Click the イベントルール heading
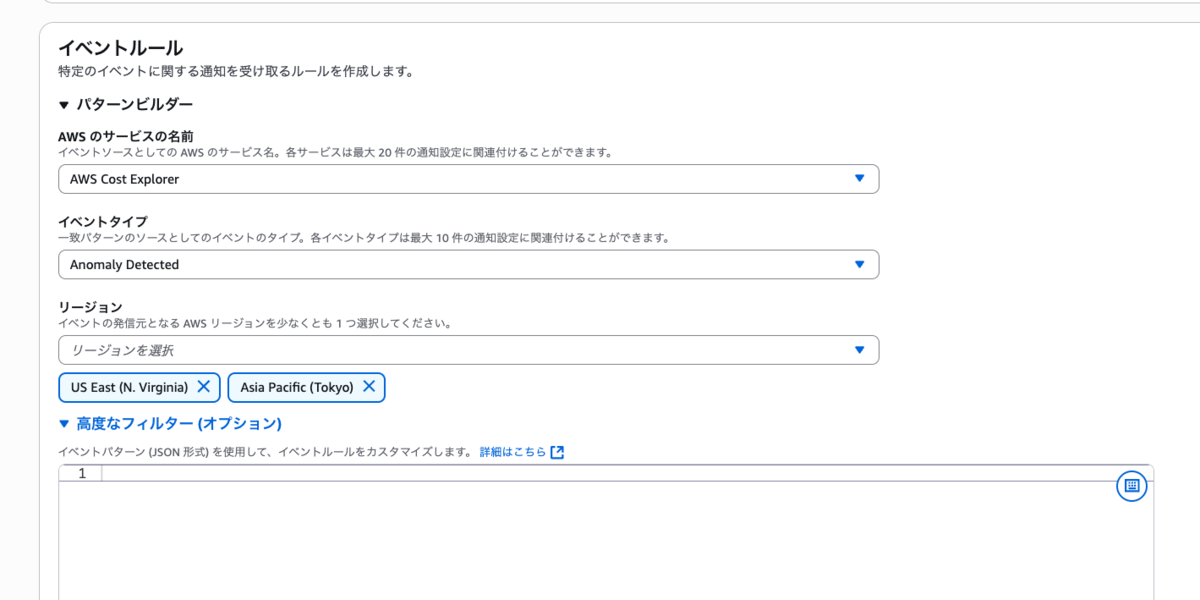 (x=120, y=47)
